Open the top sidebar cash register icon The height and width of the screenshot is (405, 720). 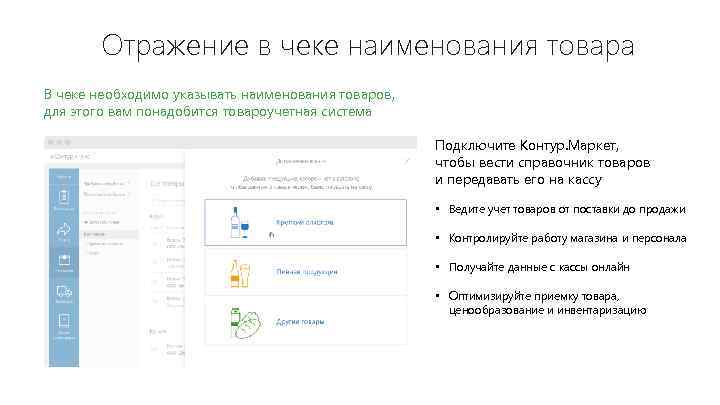[63, 196]
